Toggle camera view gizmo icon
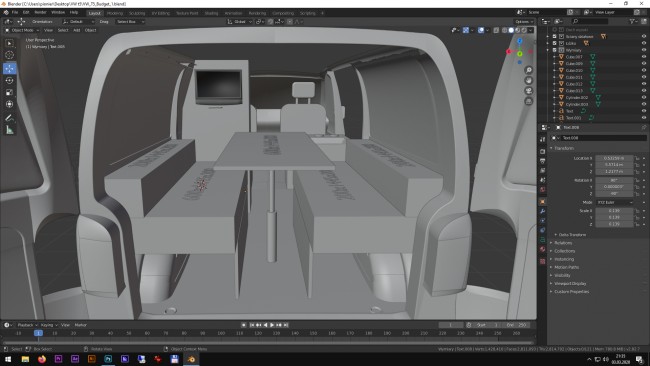 529,91
